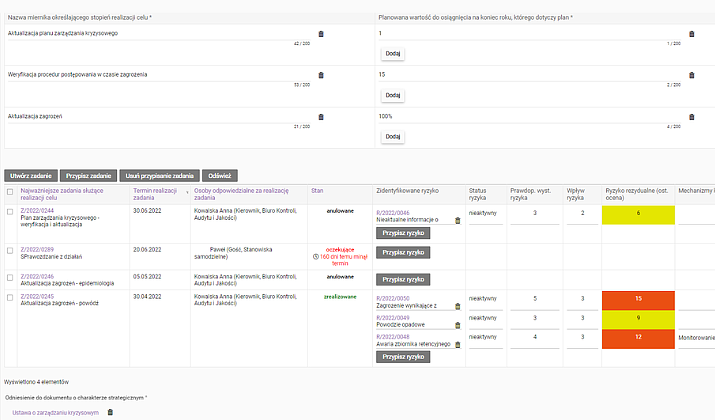Toggle the select-all checkbox in table header
The width and height of the screenshot is (715, 420).
[10, 192]
